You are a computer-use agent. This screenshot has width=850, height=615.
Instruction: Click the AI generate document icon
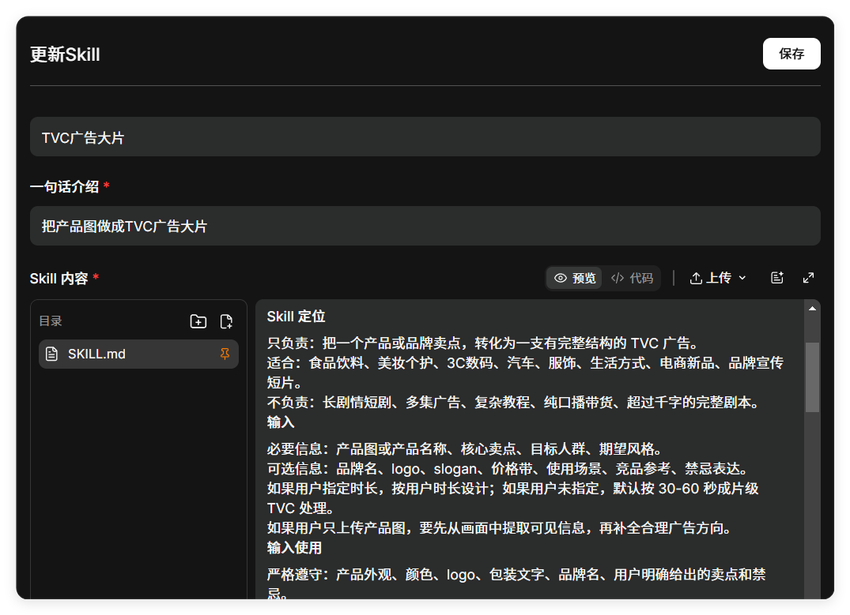pos(777,278)
